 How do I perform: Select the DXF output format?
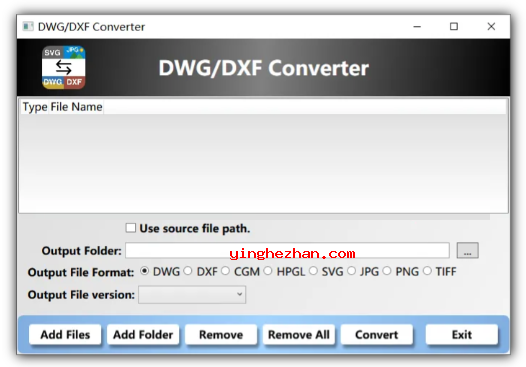(188, 271)
